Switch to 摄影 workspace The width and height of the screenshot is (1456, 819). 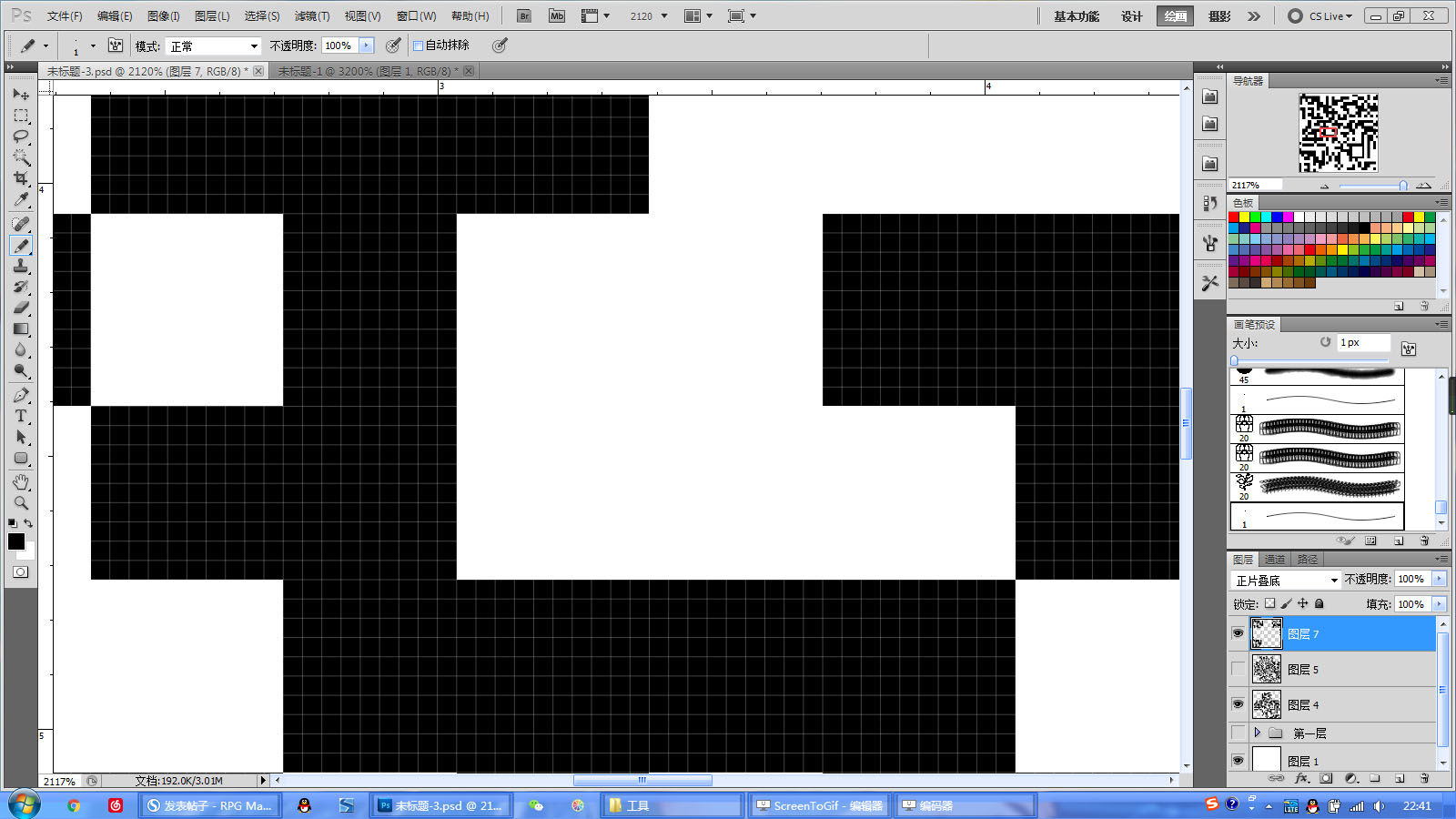[1219, 16]
